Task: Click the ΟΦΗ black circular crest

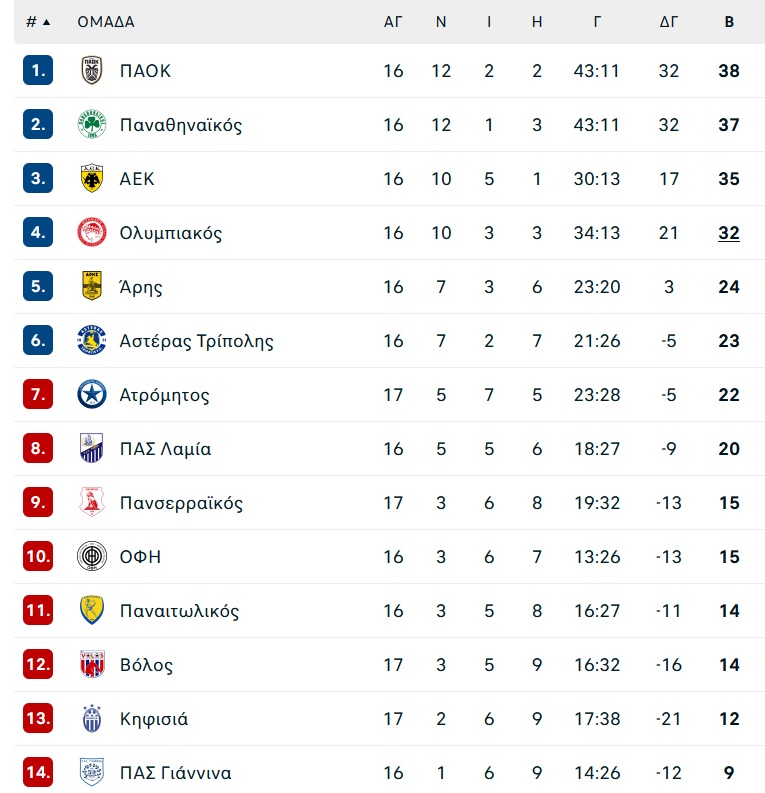Action: (92, 556)
